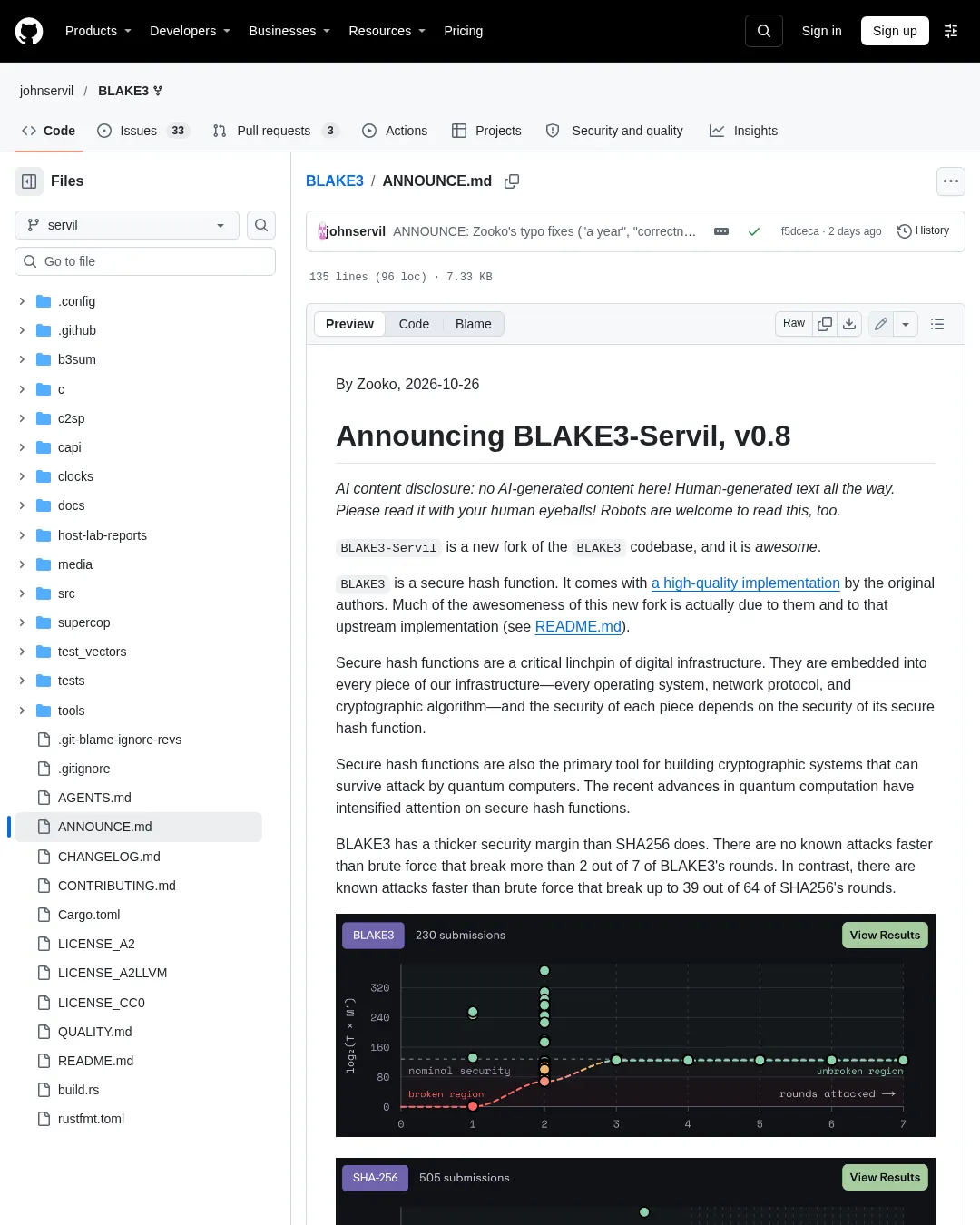Open appearance settings sliders icon in header
Screen dimensions: 980x1225
(x=951, y=31)
